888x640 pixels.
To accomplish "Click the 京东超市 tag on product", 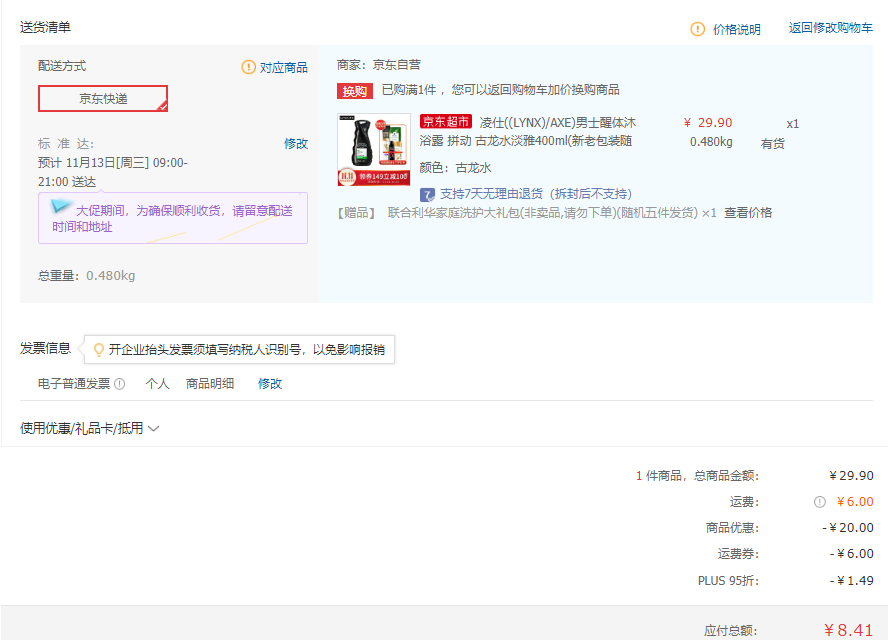I will click(x=446, y=121).
